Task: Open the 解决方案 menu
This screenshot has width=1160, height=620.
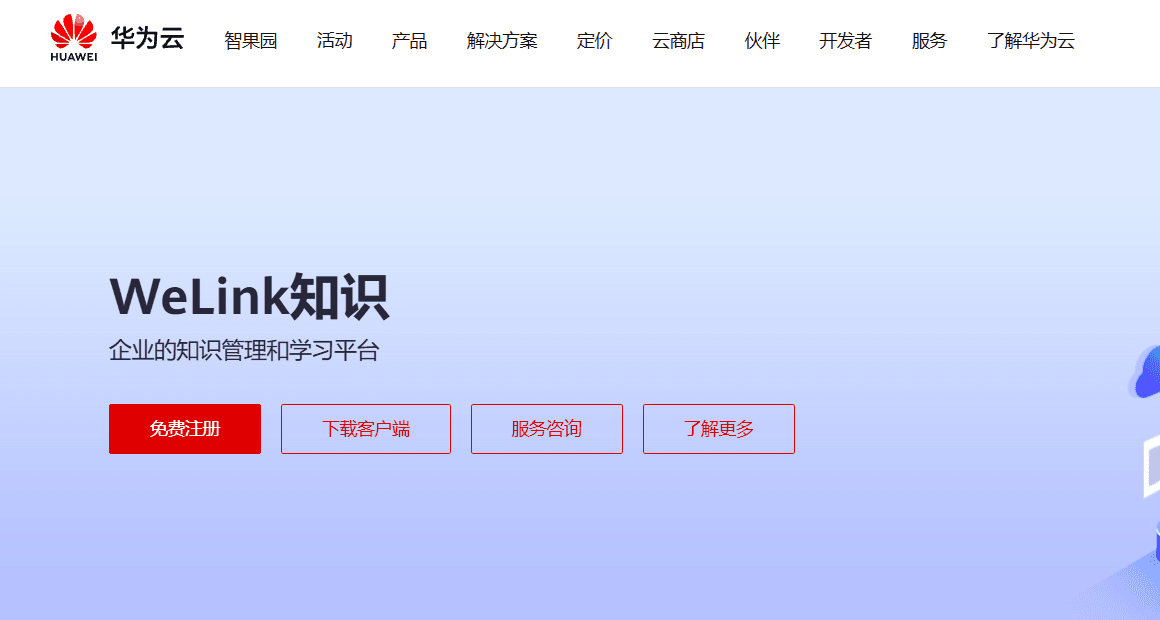Action: pyautogui.click(x=502, y=41)
